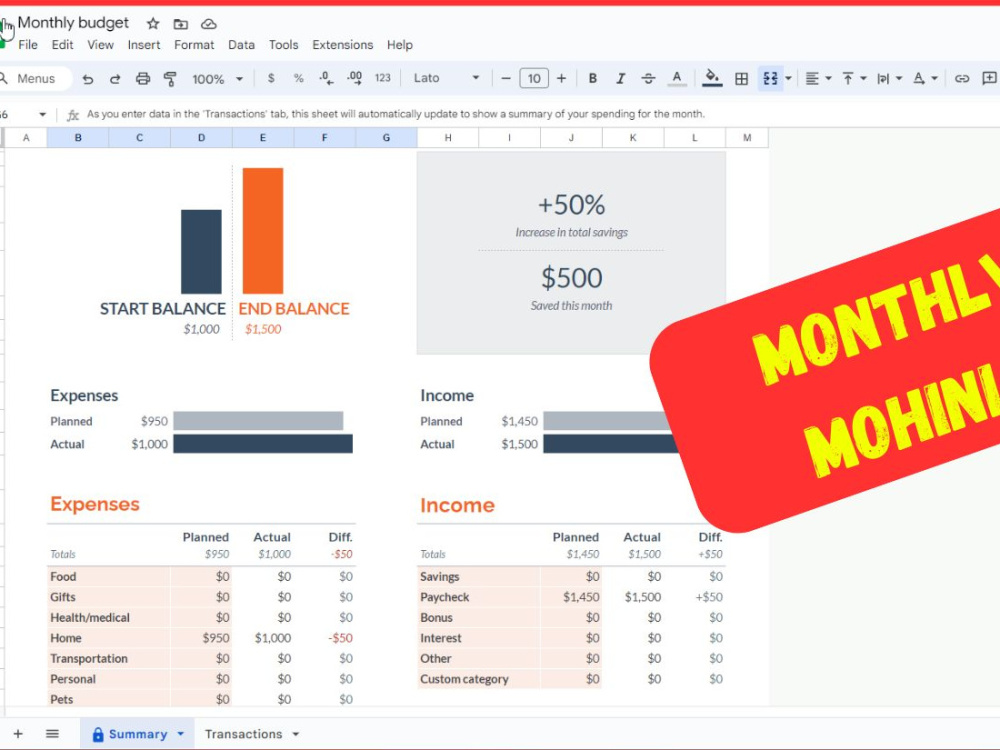This screenshot has width=1000, height=750.
Task: Increase font size with plus
Action: 561,78
